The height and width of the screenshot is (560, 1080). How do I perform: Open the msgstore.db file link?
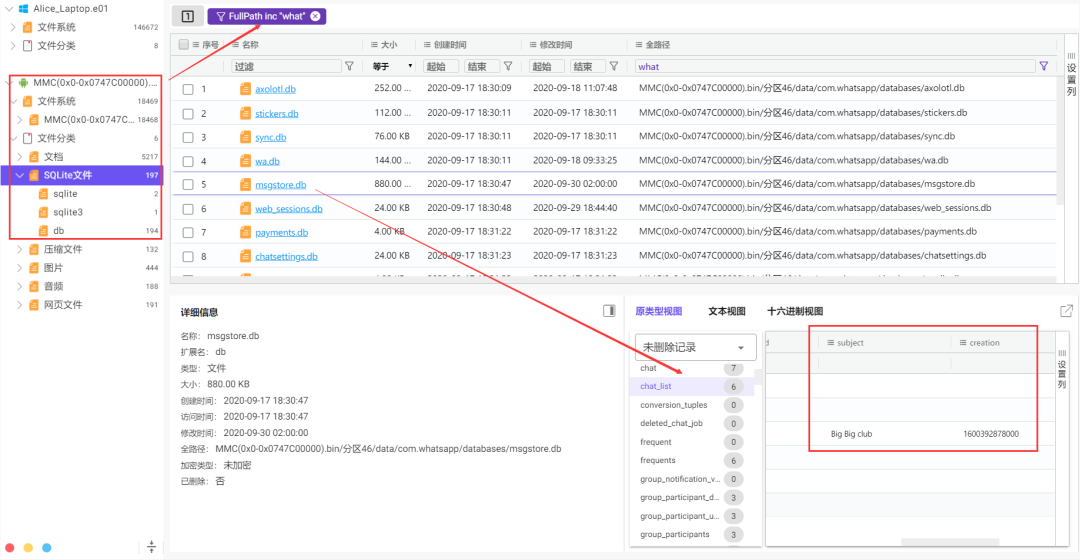point(280,185)
